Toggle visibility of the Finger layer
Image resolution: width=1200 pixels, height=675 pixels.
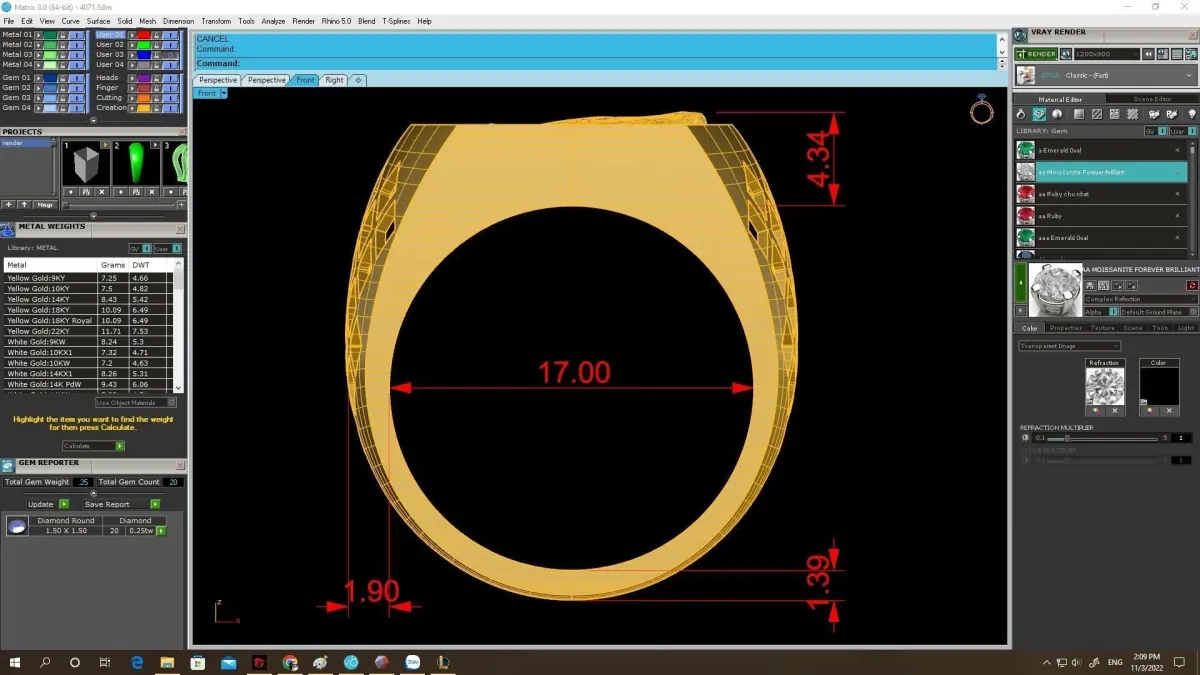170,88
